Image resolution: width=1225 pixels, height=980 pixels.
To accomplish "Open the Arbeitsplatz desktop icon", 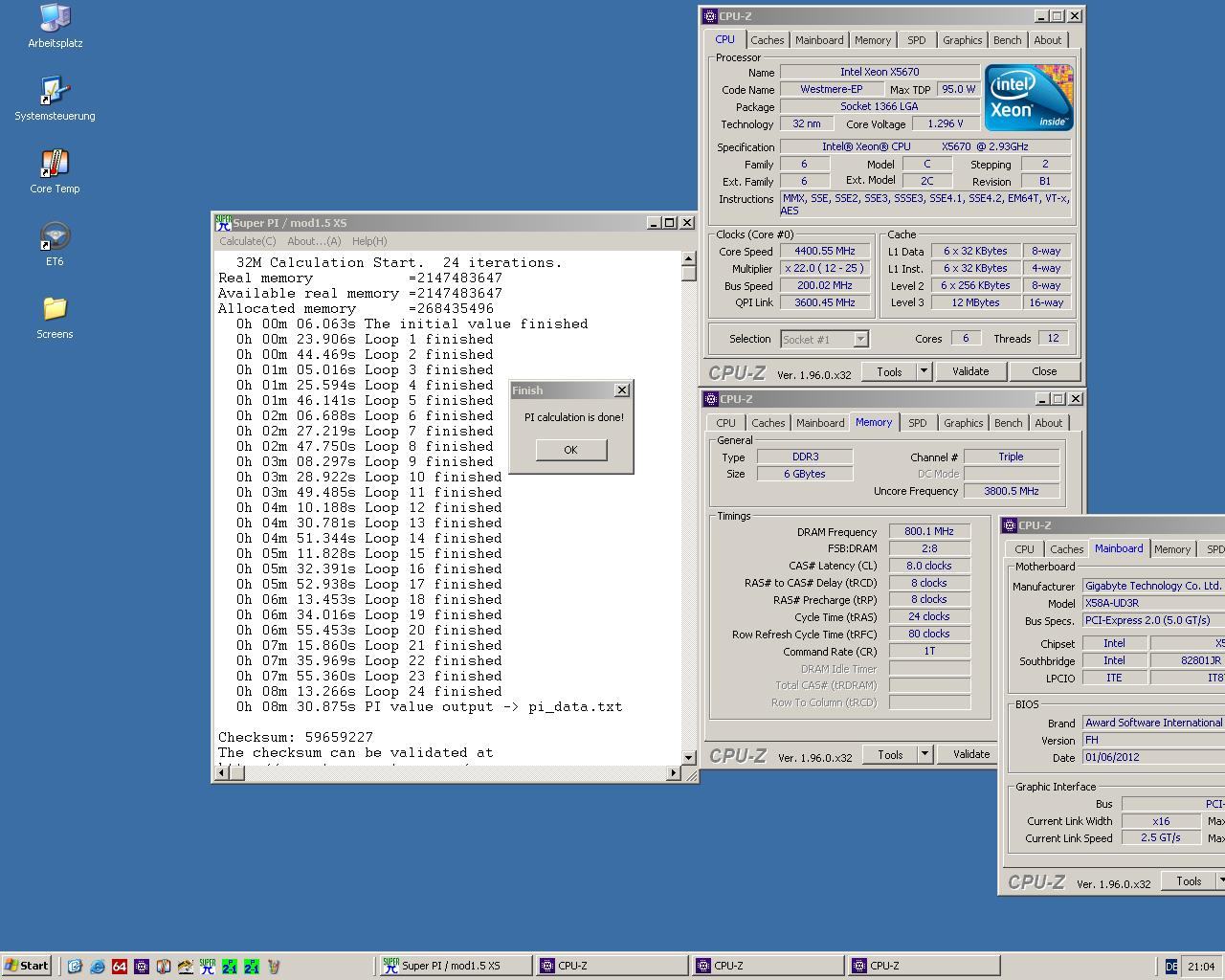I will [55, 27].
